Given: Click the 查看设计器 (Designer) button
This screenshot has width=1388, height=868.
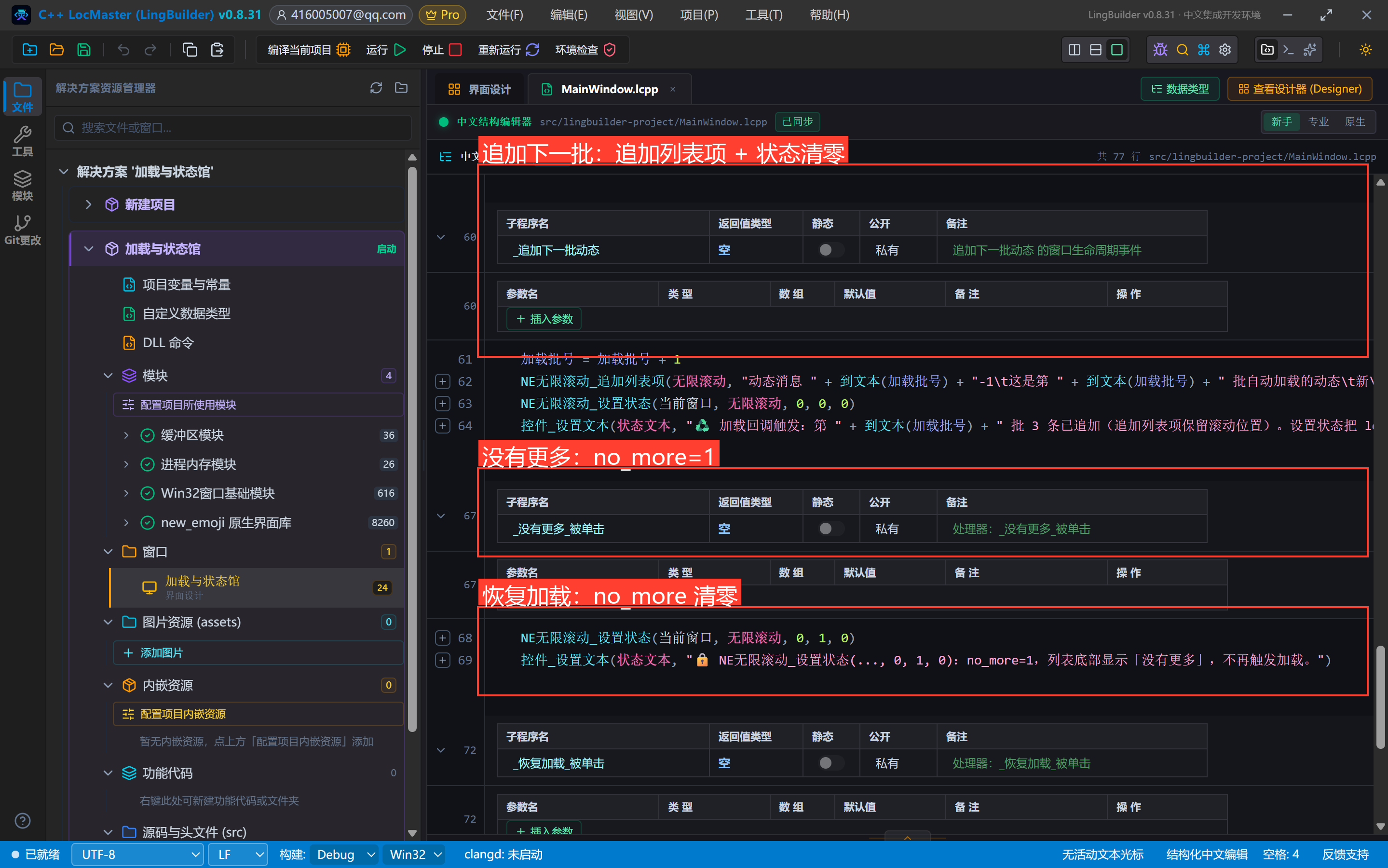Looking at the screenshot, I should (1300, 89).
